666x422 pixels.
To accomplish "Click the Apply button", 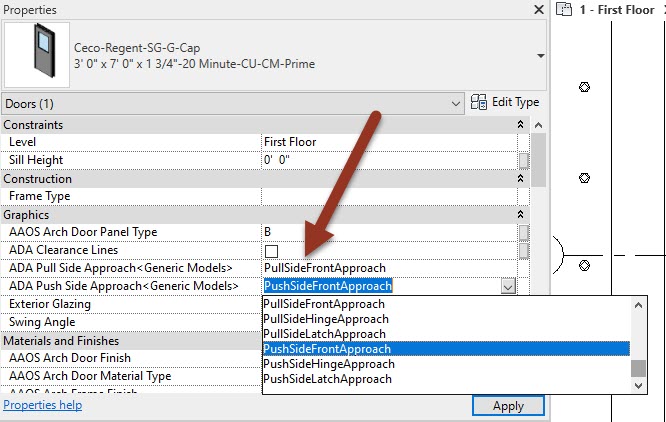I will pos(508,406).
